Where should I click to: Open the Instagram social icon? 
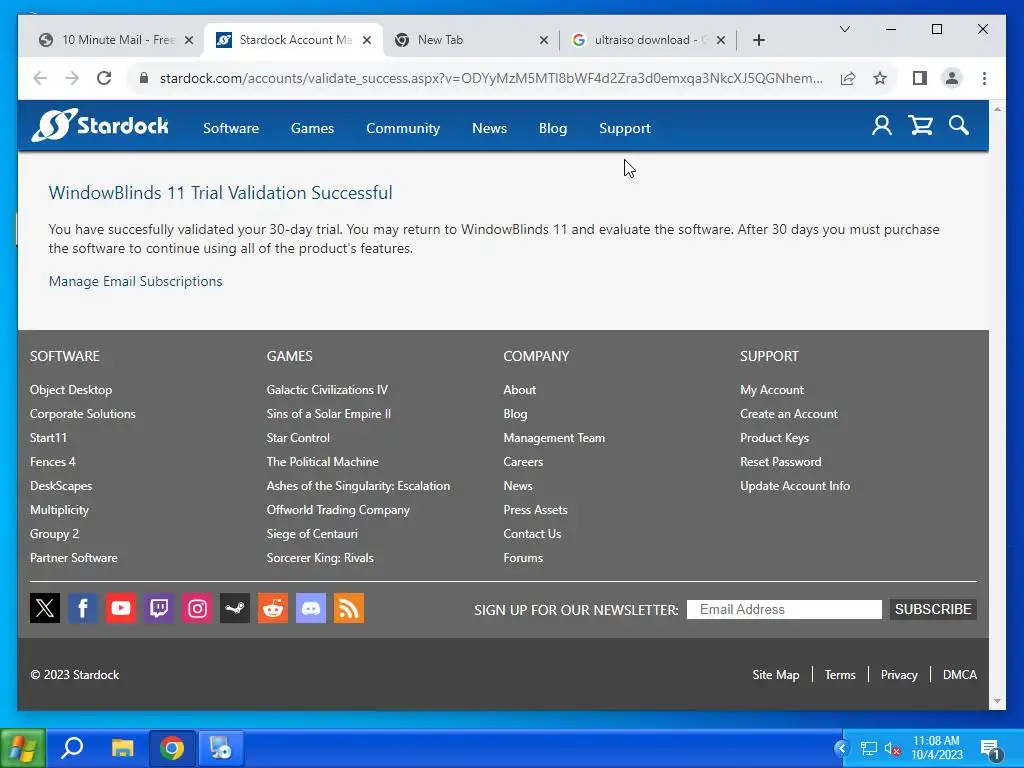(x=197, y=608)
